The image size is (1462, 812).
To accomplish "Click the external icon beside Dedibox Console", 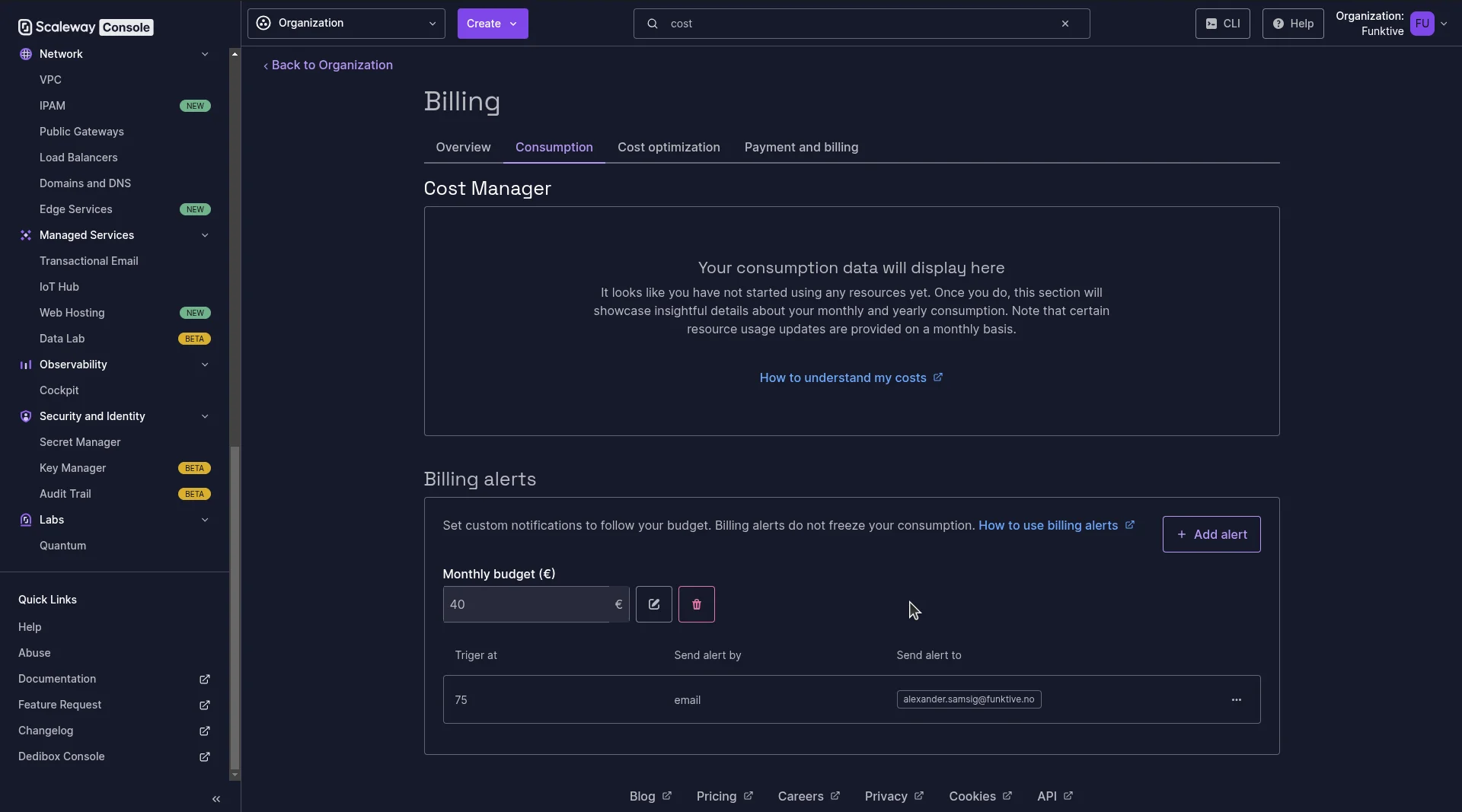I will click(x=205, y=756).
